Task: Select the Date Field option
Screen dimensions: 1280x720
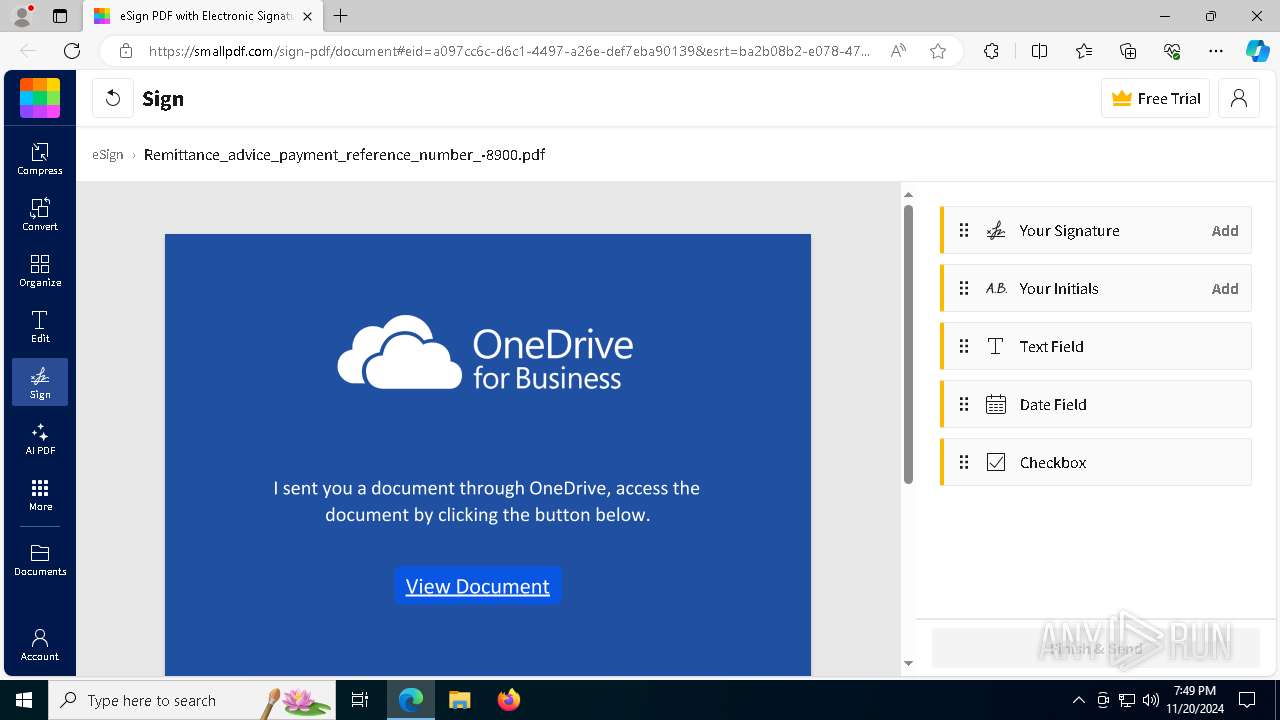Action: click(1096, 405)
